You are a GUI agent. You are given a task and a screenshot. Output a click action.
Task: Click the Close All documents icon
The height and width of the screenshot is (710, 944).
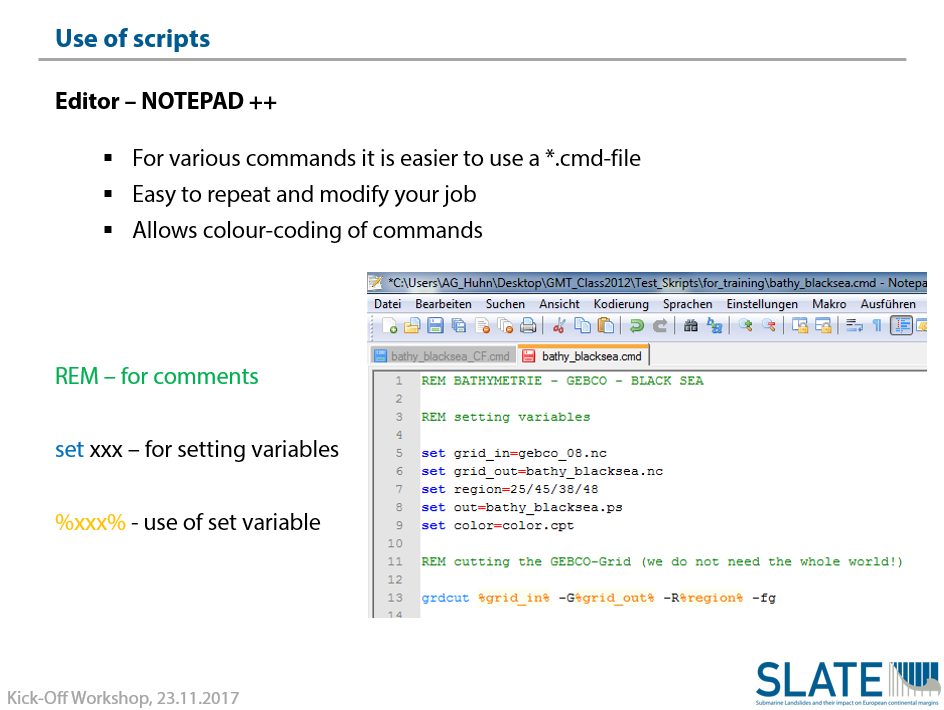[x=505, y=326]
